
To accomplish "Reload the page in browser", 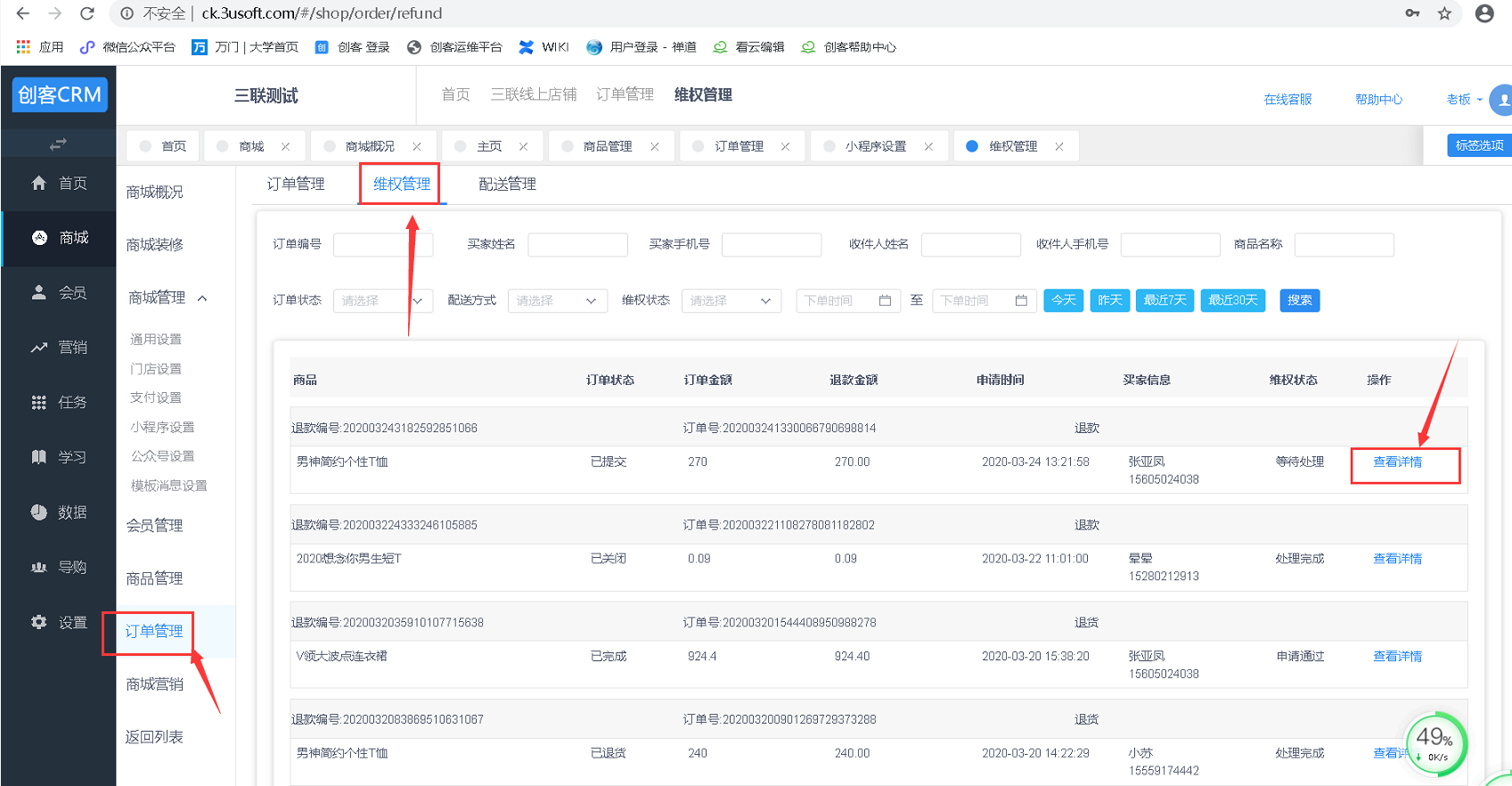I will (86, 13).
